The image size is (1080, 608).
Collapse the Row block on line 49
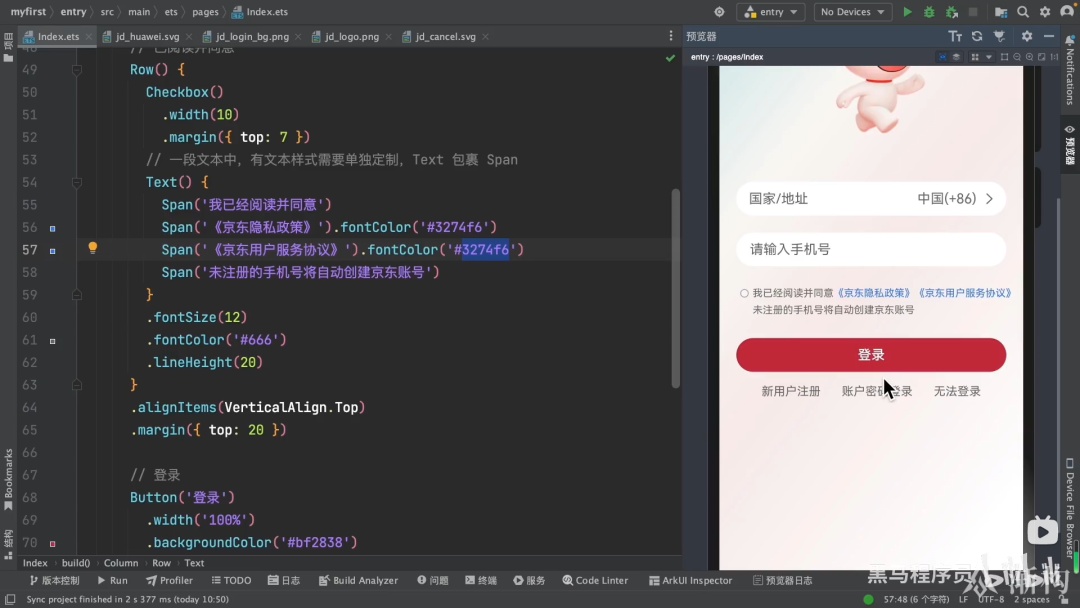tap(77, 70)
